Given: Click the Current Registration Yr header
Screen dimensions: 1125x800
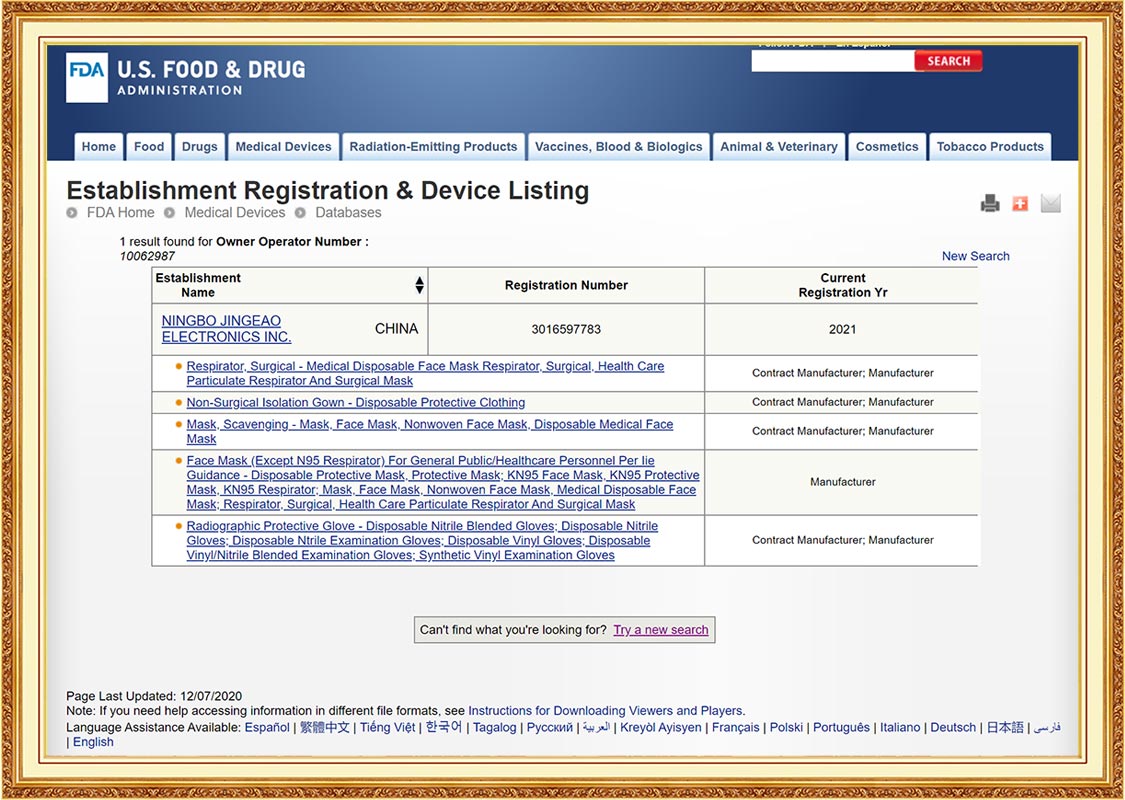Looking at the screenshot, I should tap(842, 285).
